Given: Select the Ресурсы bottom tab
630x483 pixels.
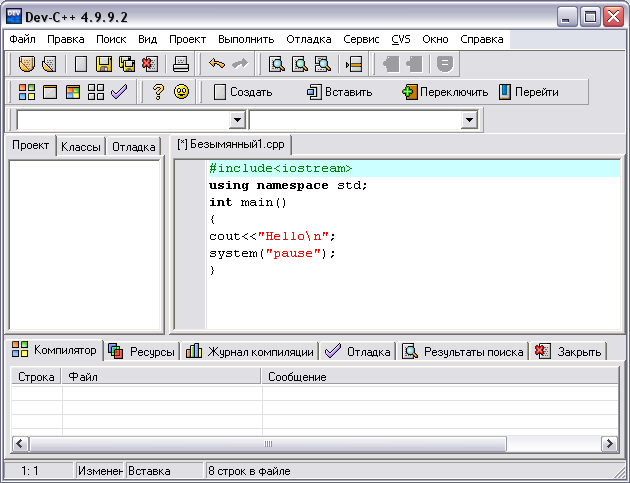Looking at the screenshot, I should [x=141, y=352].
